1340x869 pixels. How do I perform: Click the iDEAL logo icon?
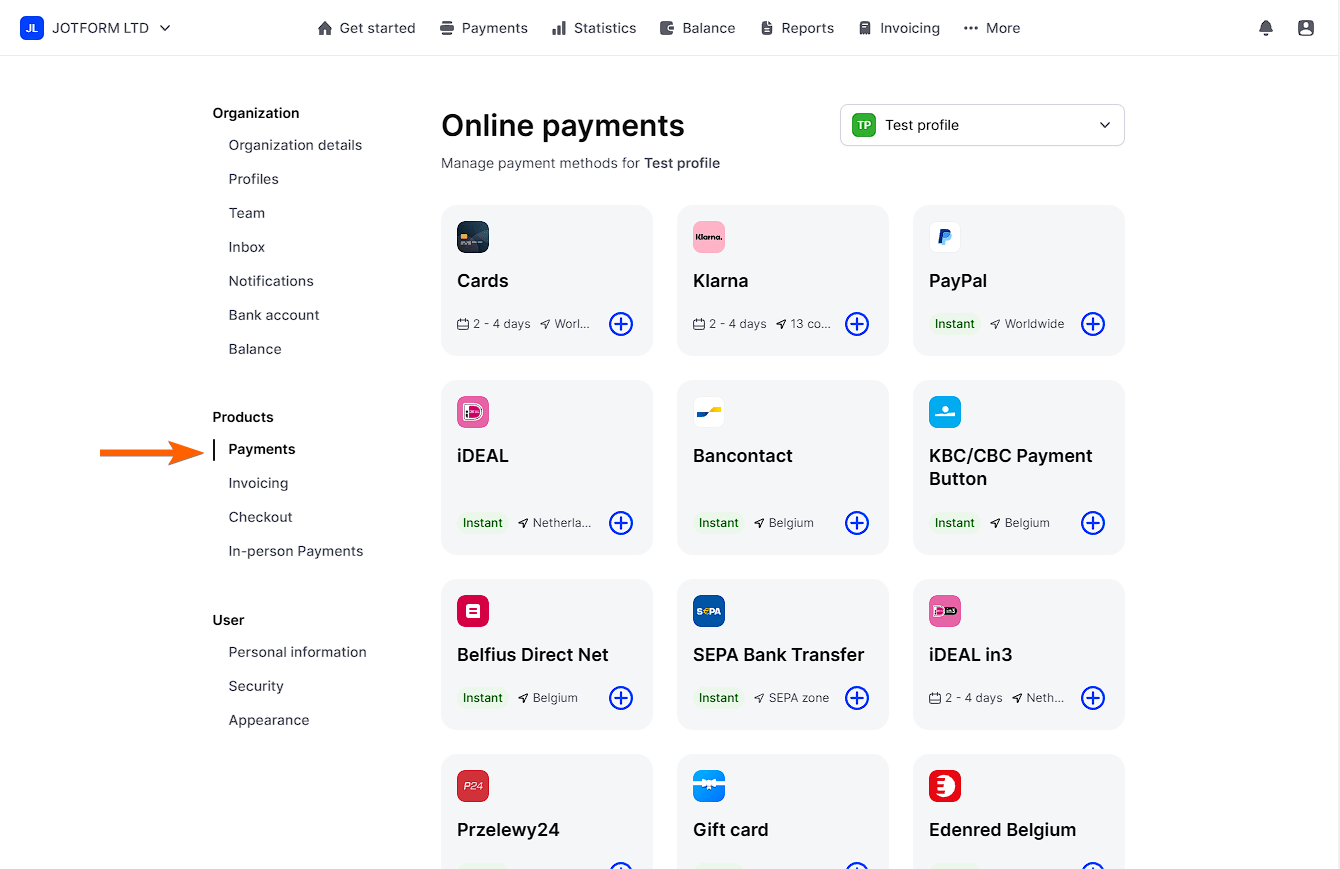(473, 412)
